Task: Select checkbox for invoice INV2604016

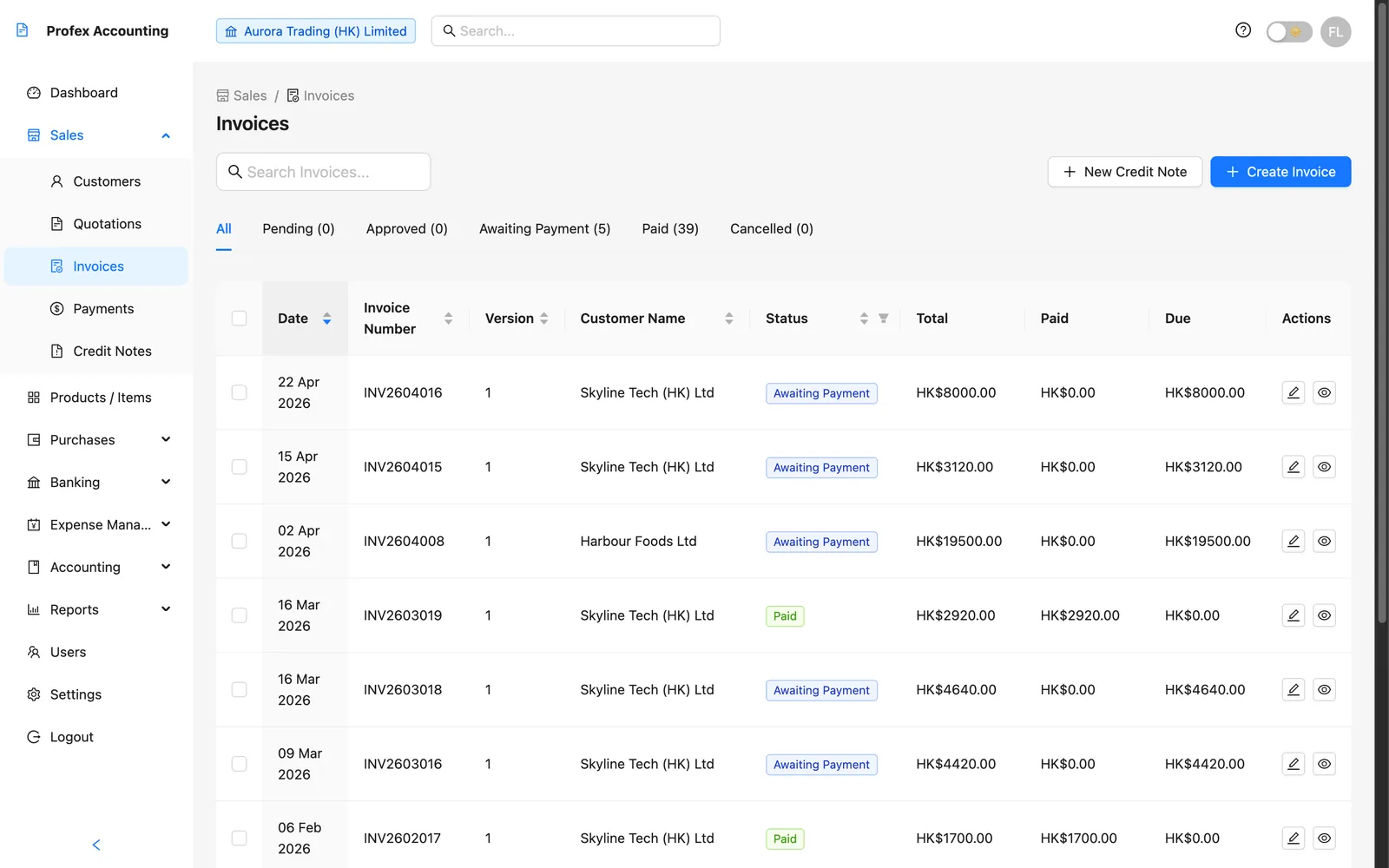Action: click(240, 392)
